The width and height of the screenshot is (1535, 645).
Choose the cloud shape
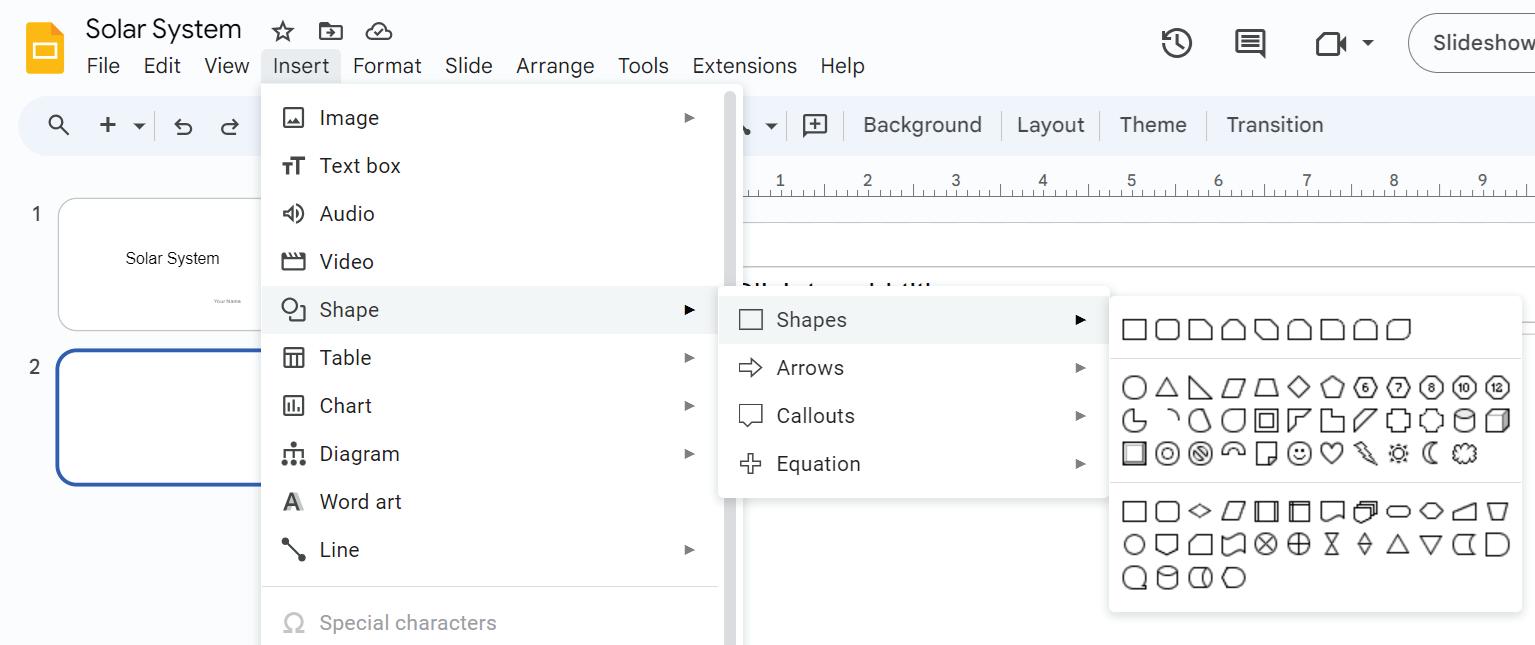click(x=1464, y=454)
